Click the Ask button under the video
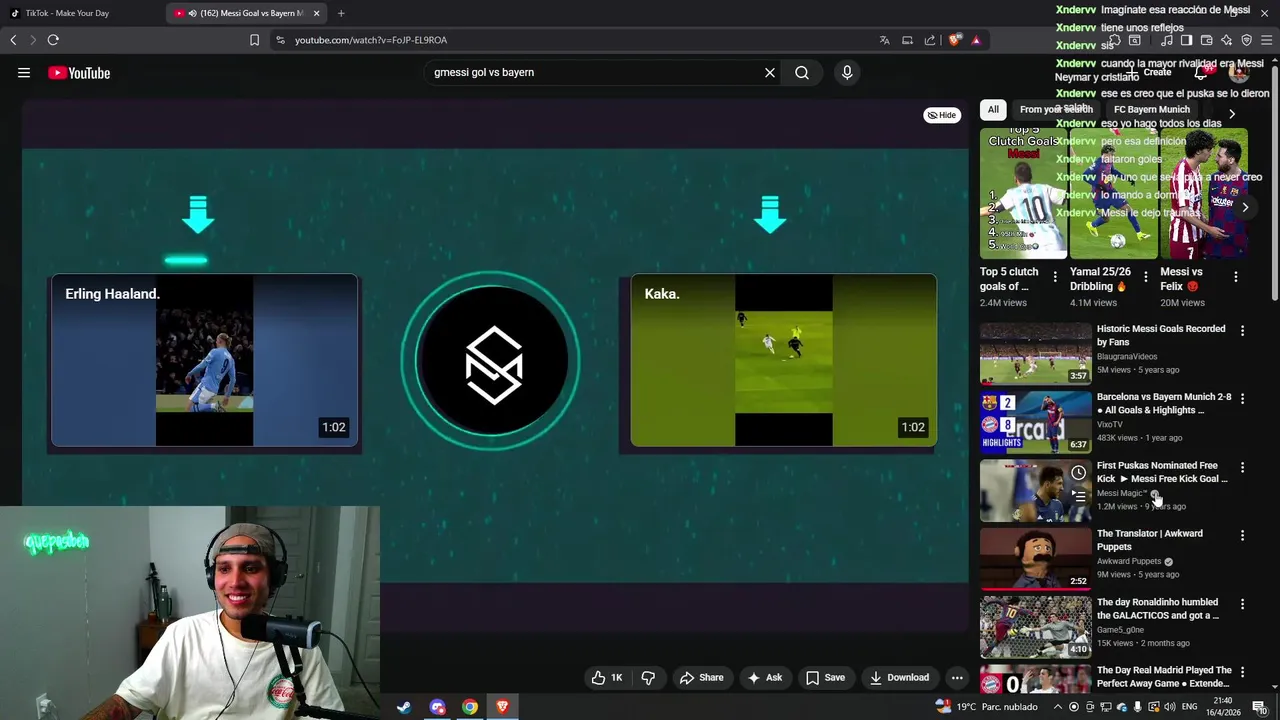 [x=764, y=678]
